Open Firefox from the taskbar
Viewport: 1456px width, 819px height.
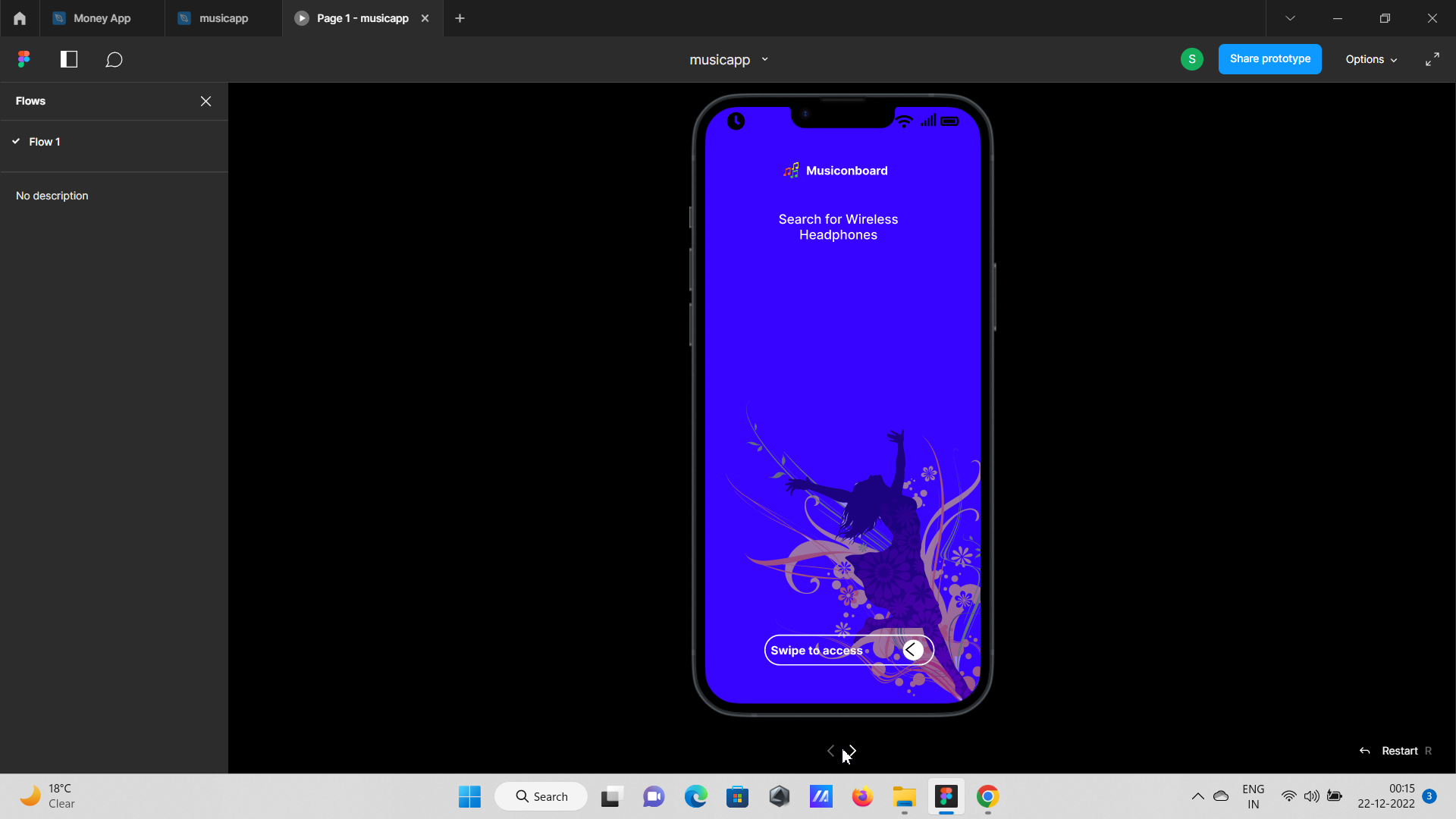coord(862,796)
